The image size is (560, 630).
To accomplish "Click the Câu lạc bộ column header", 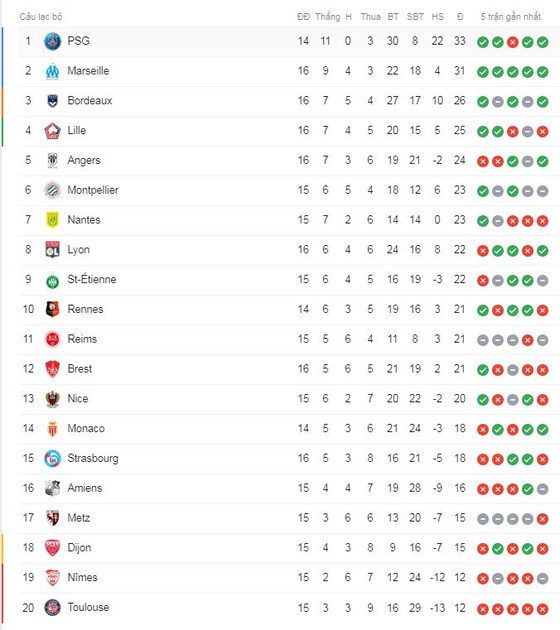I will pyautogui.click(x=41, y=16).
